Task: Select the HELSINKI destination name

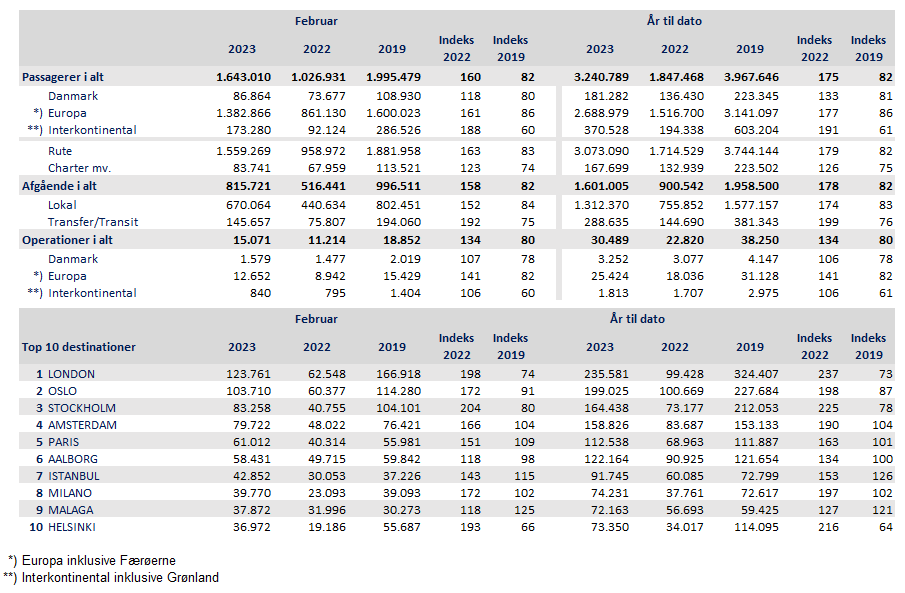Action: [x=76, y=527]
